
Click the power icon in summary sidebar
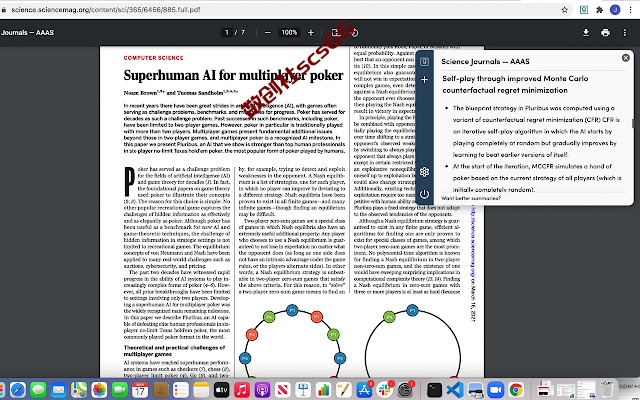point(424,194)
